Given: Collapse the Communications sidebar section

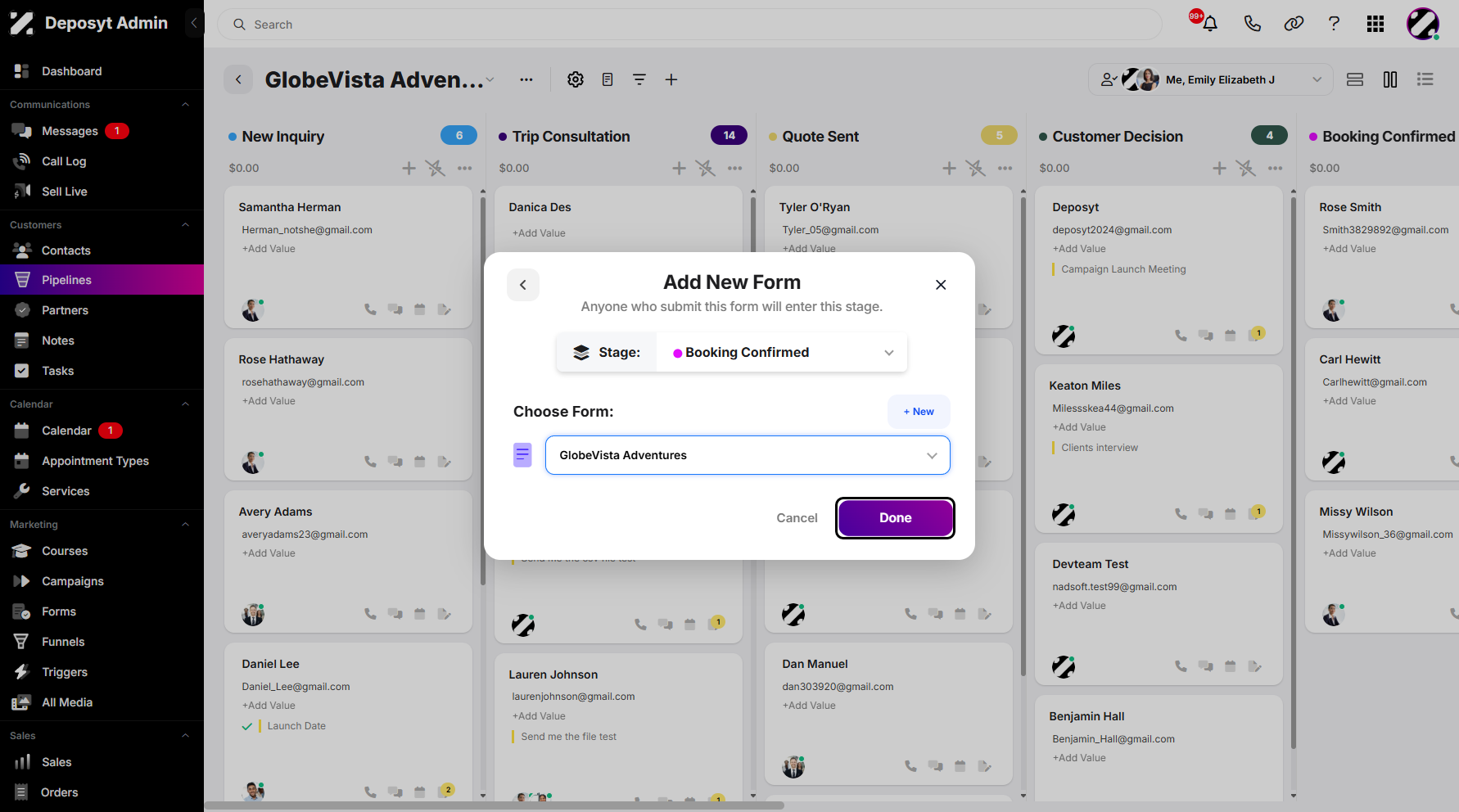Looking at the screenshot, I should [185, 105].
